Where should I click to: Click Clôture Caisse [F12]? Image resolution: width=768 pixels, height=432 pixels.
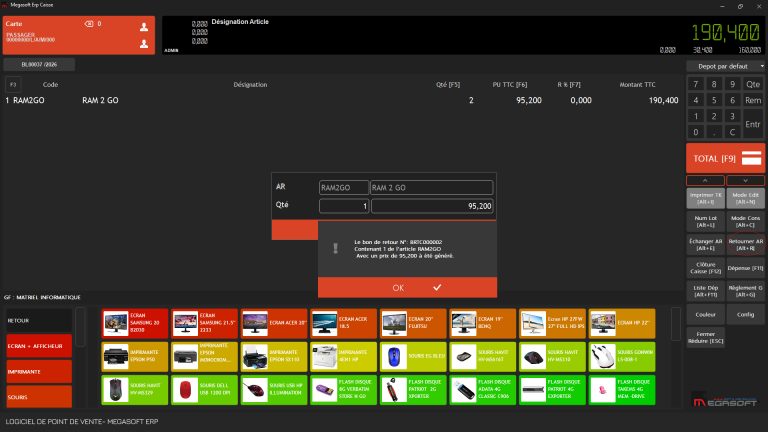pyautogui.click(x=705, y=268)
